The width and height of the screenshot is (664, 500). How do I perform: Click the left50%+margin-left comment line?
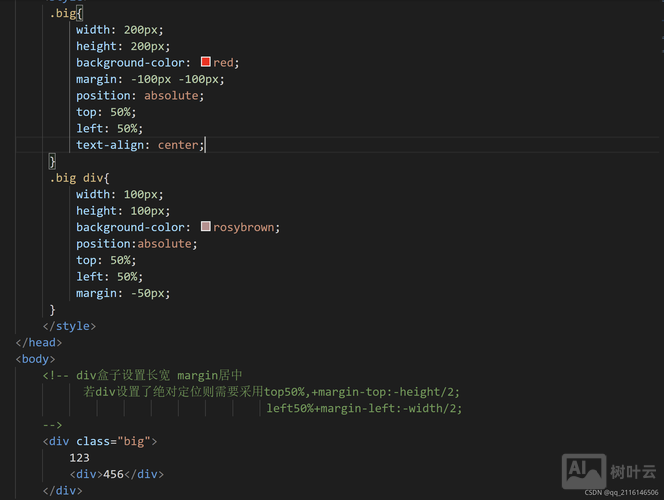pyautogui.click(x=364, y=408)
